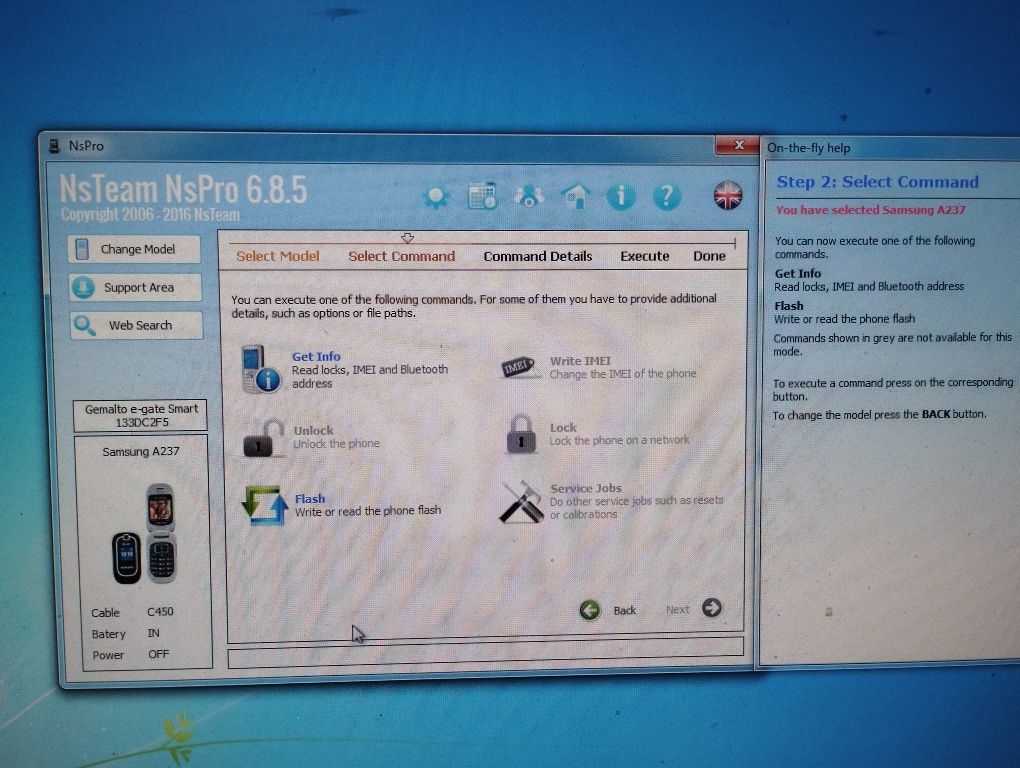Click 'Read locks, IMEI and Bluetooth address' description

pyautogui.click(x=369, y=377)
